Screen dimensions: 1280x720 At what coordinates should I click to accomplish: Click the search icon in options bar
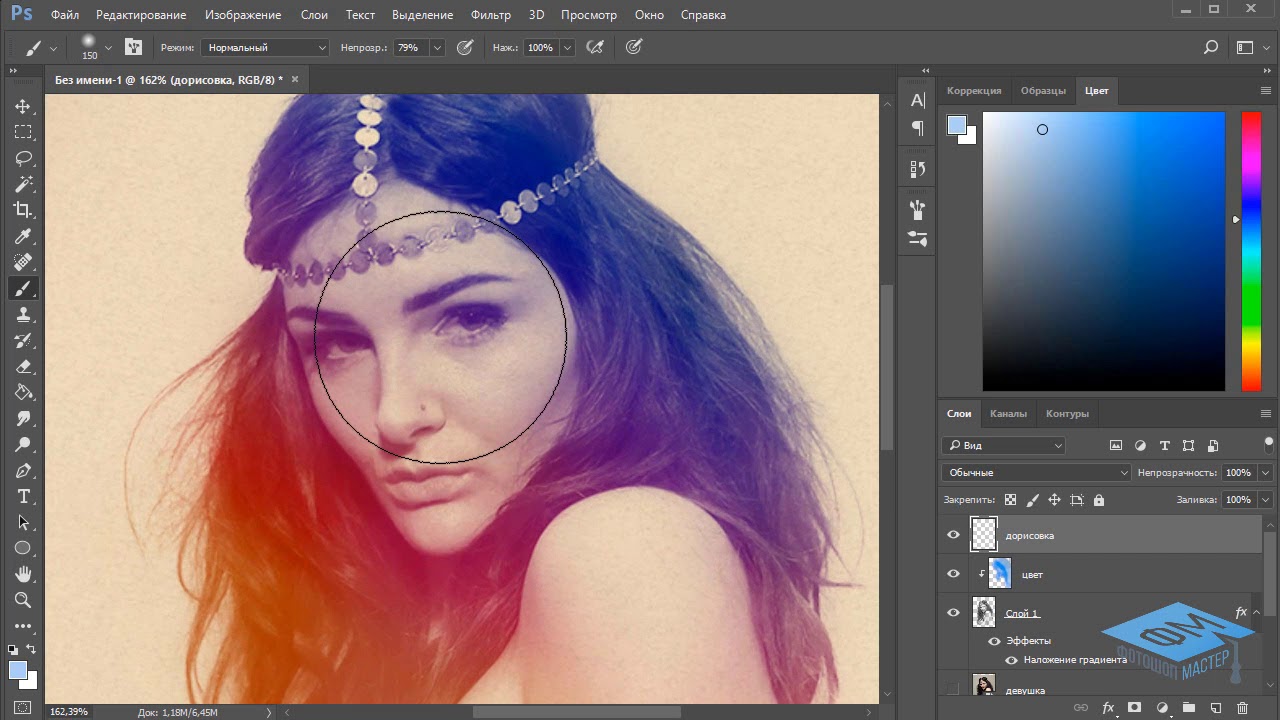pos(1210,47)
